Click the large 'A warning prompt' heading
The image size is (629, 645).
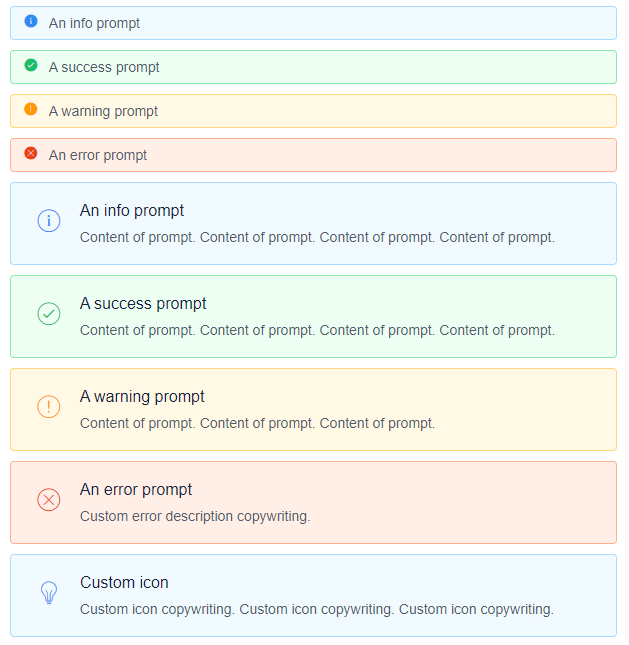point(142,397)
